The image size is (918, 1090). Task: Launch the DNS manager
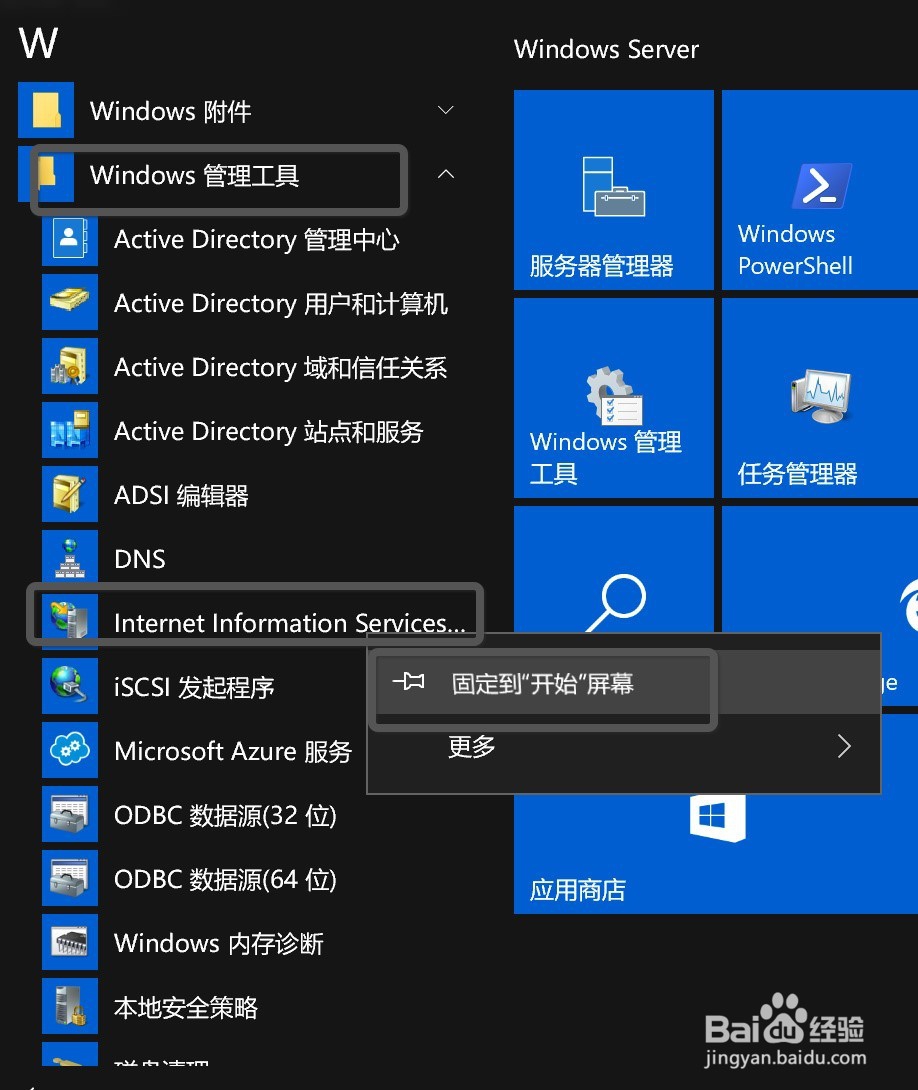(139, 558)
